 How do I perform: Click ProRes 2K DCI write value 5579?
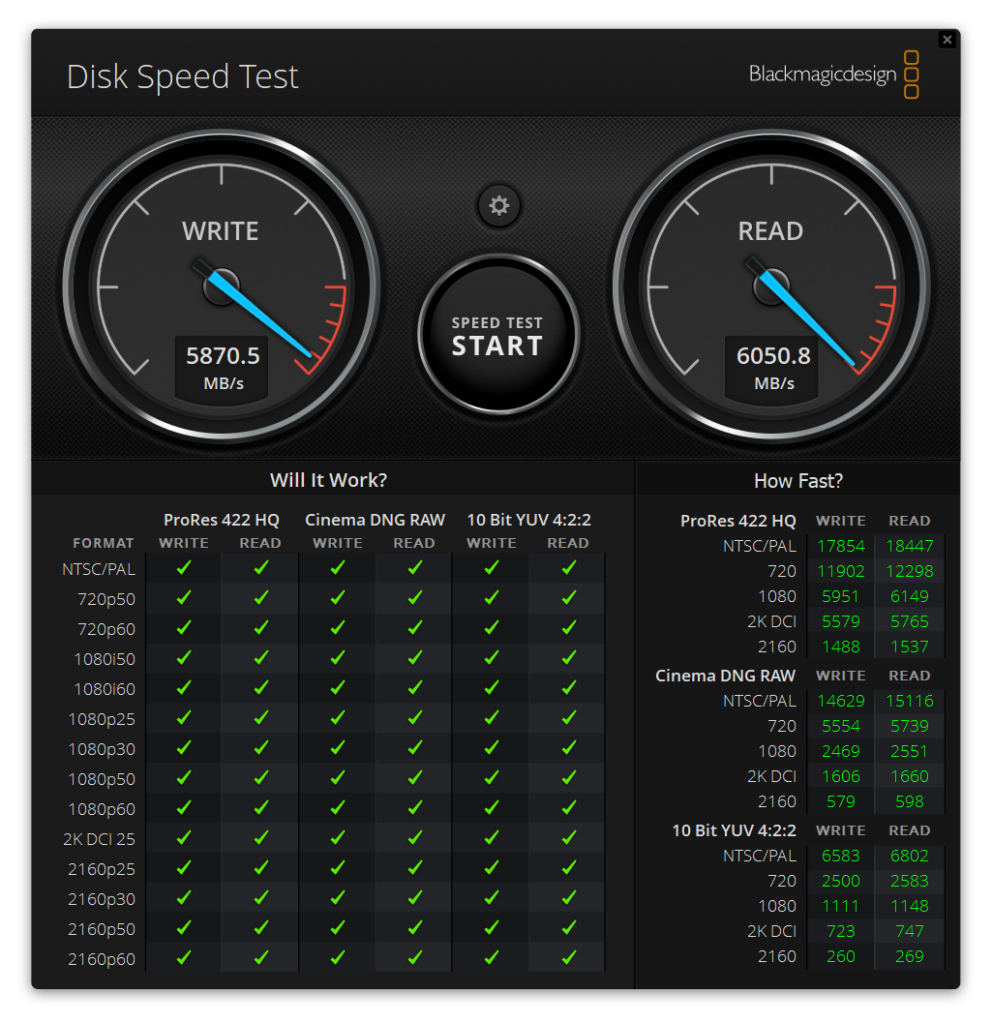(x=840, y=622)
